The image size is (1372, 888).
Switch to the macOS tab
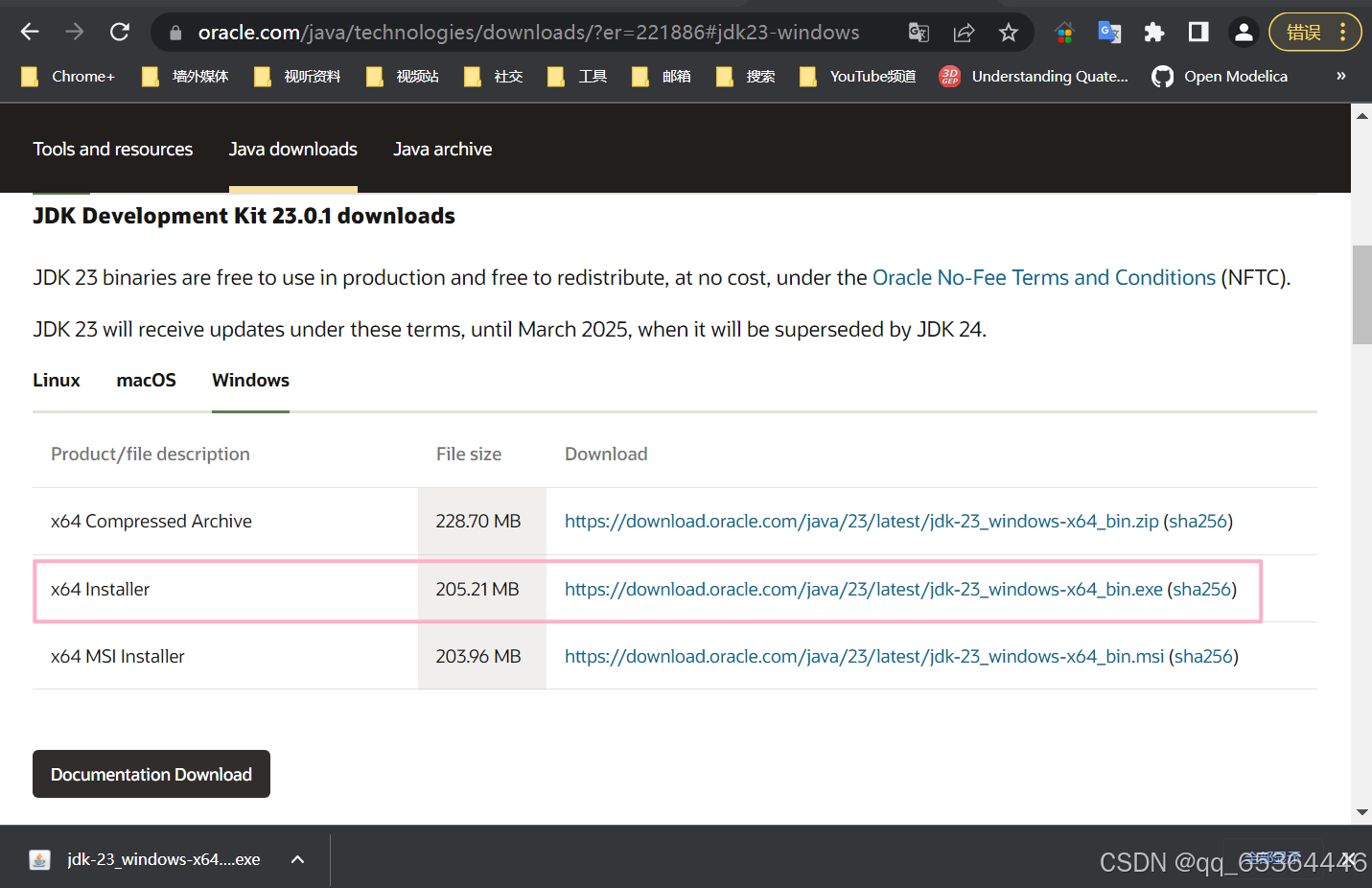[147, 381]
